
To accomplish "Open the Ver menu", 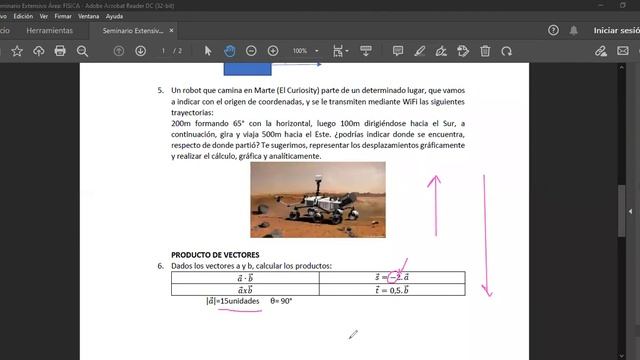I will (44, 16).
